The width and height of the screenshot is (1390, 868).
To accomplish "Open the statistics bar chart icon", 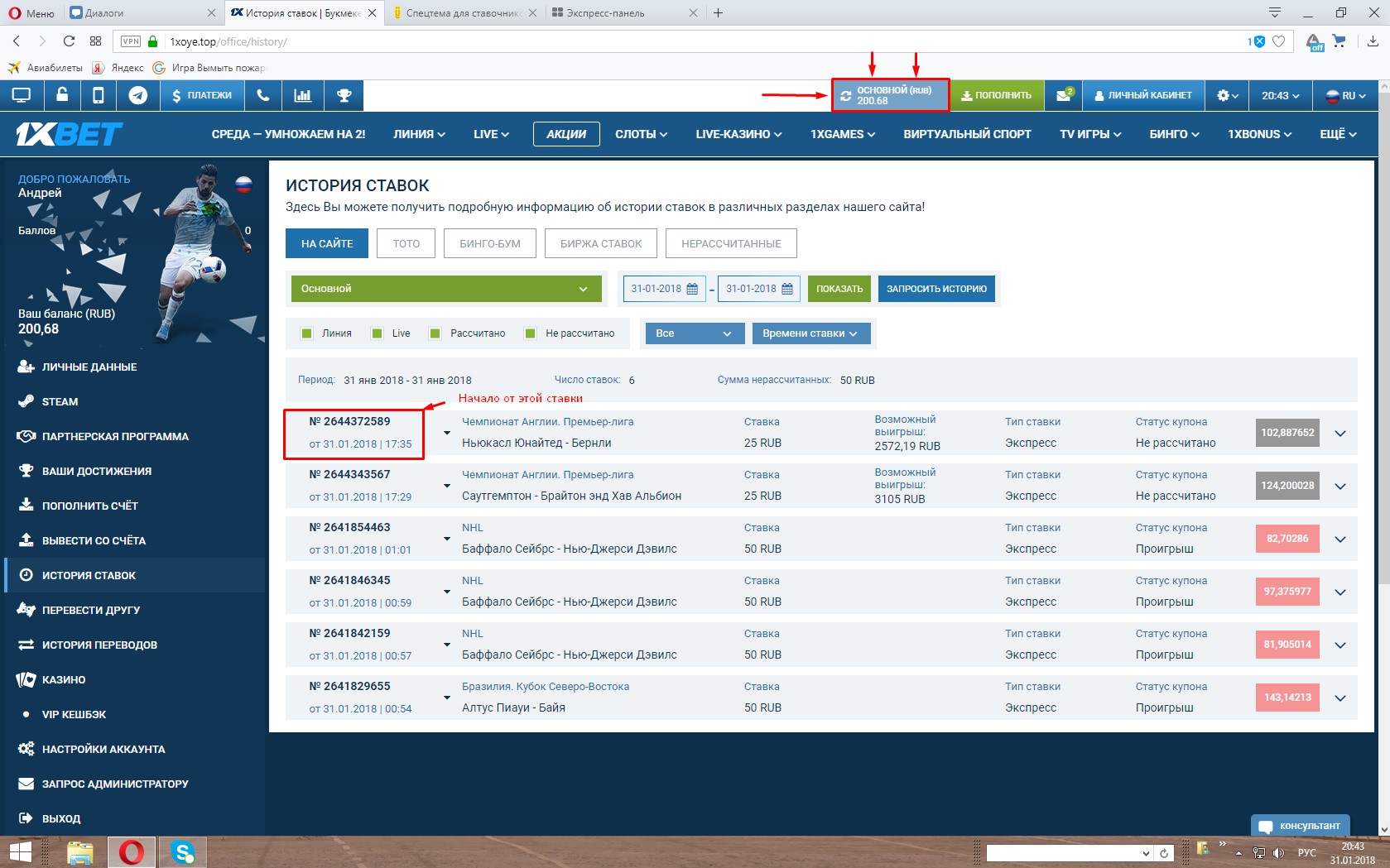I will 303,96.
